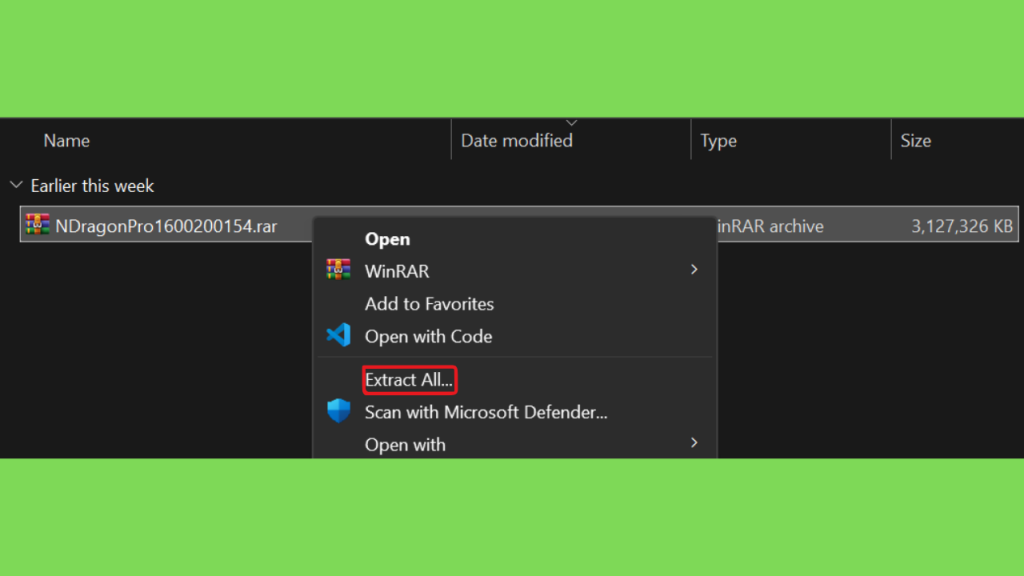The width and height of the screenshot is (1024, 576).
Task: Click the sort chevron above Date modified
Action: coord(571,123)
